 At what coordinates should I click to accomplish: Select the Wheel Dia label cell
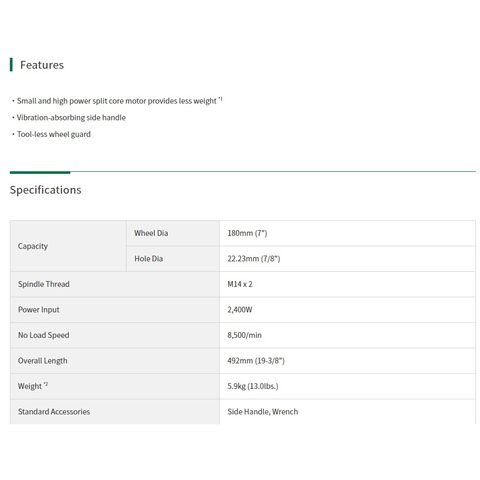pos(173,233)
